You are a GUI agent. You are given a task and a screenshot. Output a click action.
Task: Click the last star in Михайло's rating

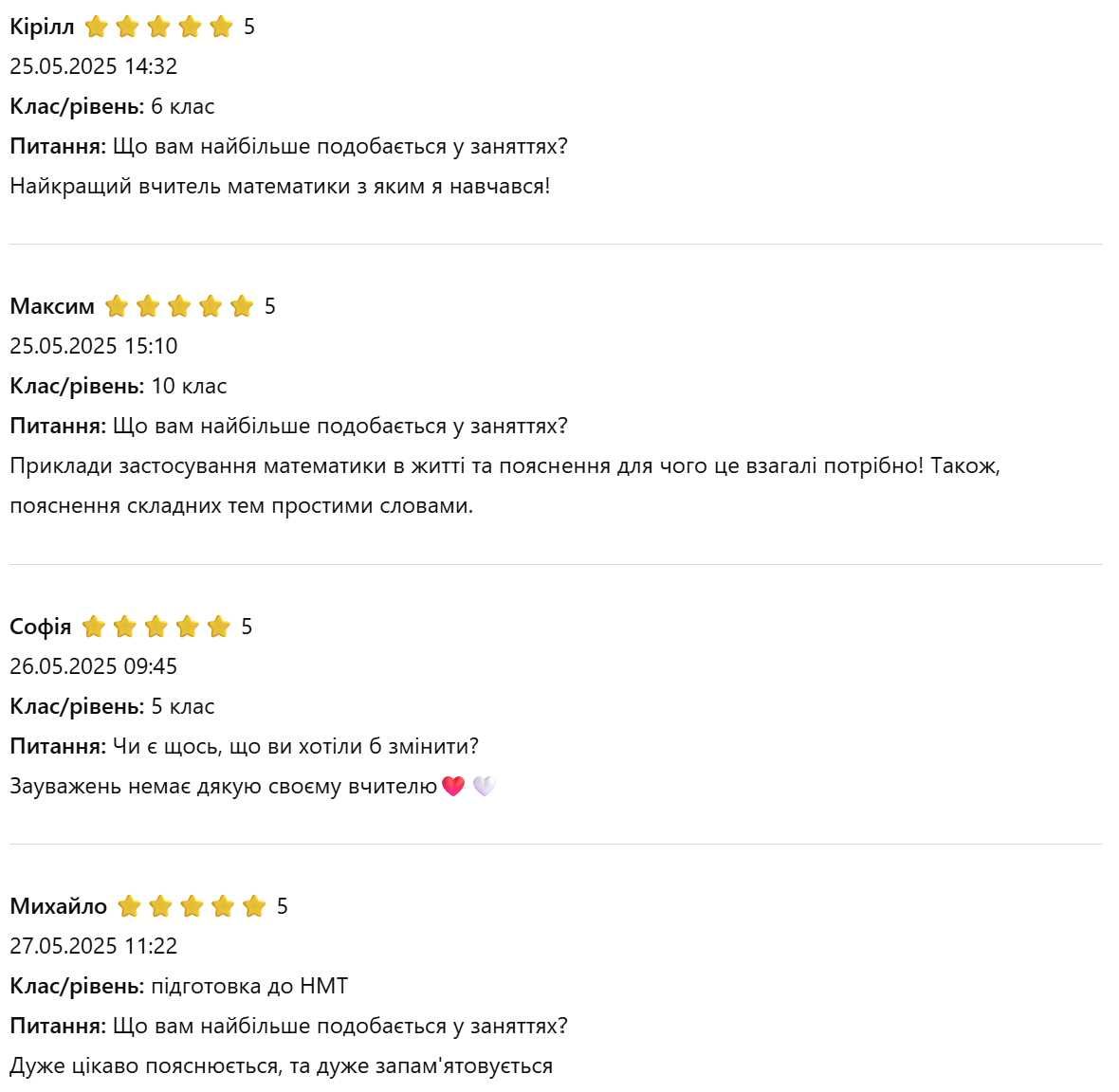[x=254, y=906]
